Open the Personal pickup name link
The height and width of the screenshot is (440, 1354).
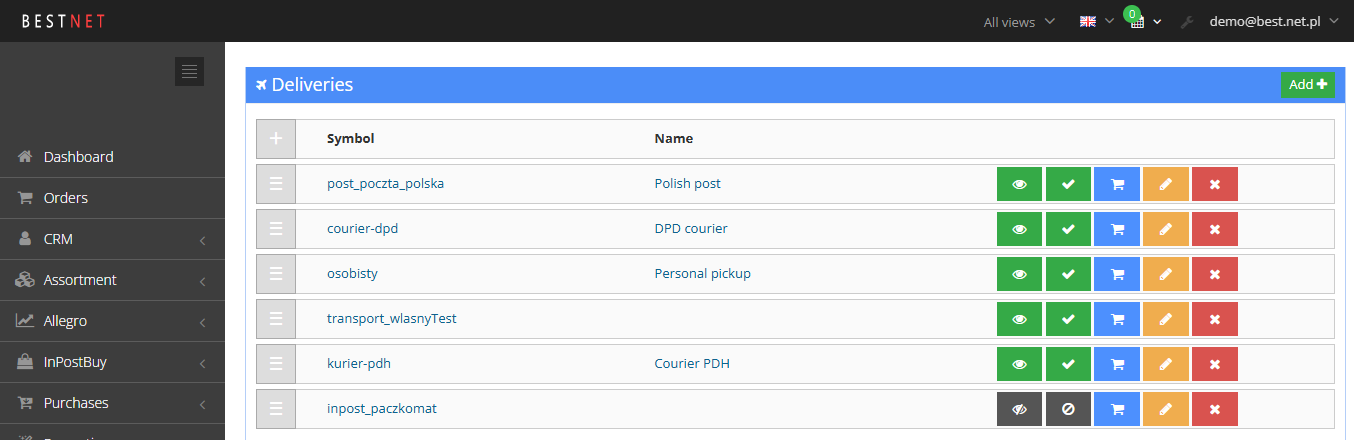(702, 274)
